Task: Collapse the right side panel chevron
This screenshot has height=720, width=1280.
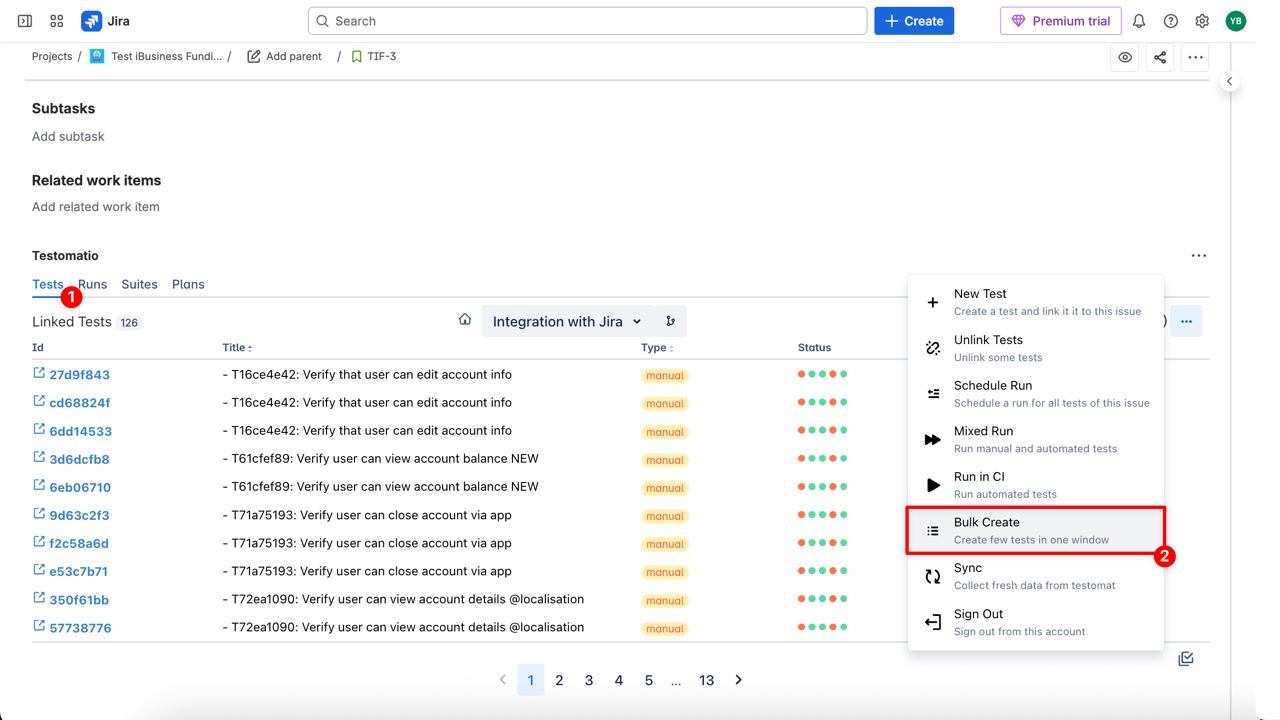Action: coord(1230,81)
